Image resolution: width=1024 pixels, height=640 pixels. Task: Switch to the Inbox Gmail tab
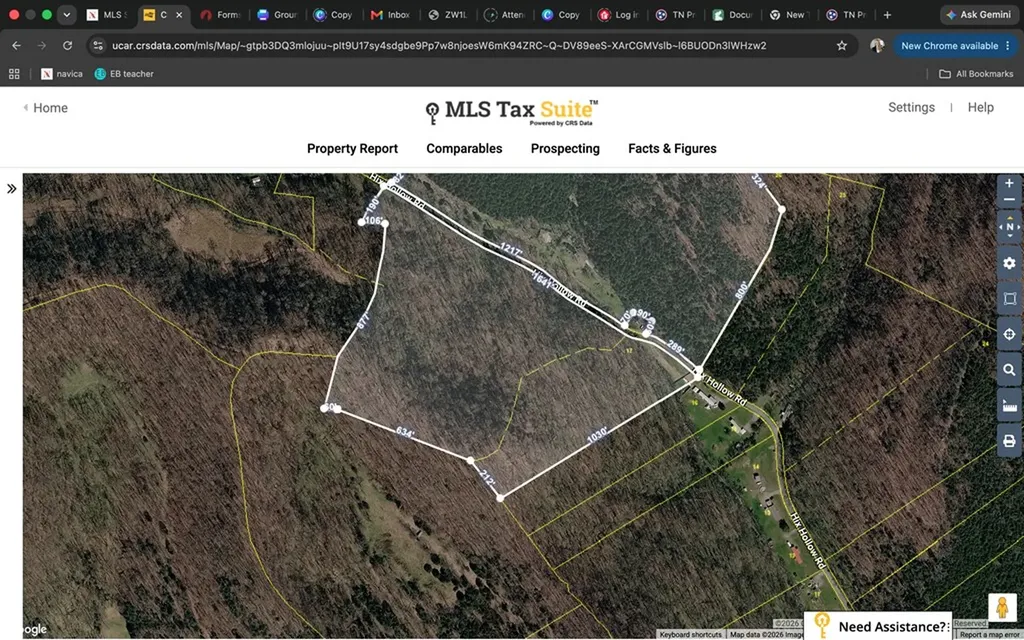tap(390, 14)
